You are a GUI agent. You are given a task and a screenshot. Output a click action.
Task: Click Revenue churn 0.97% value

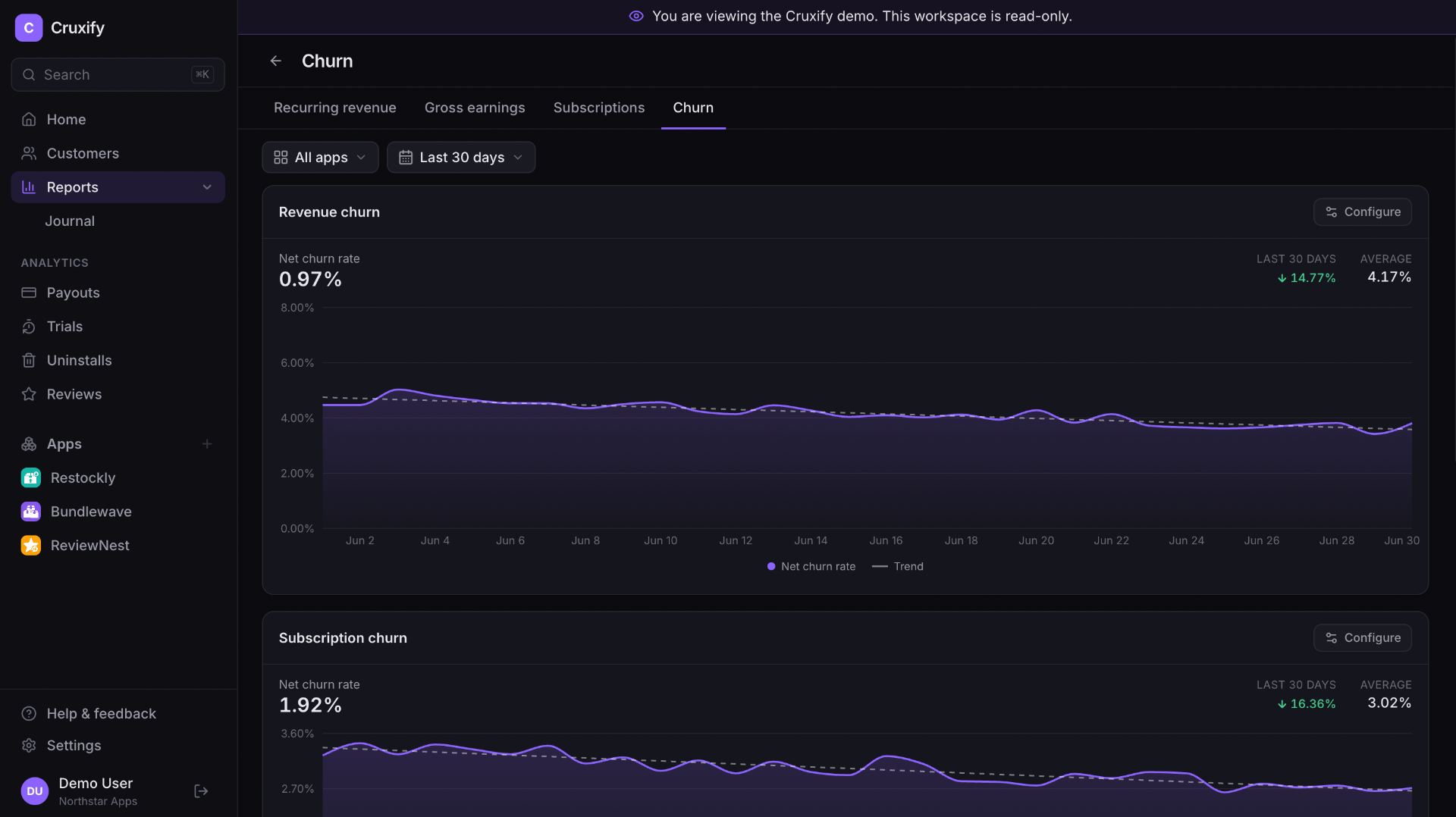310,280
